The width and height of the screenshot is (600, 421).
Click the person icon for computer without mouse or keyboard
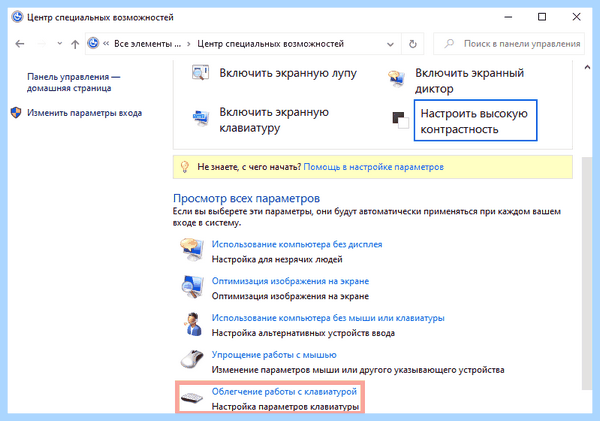pos(193,324)
